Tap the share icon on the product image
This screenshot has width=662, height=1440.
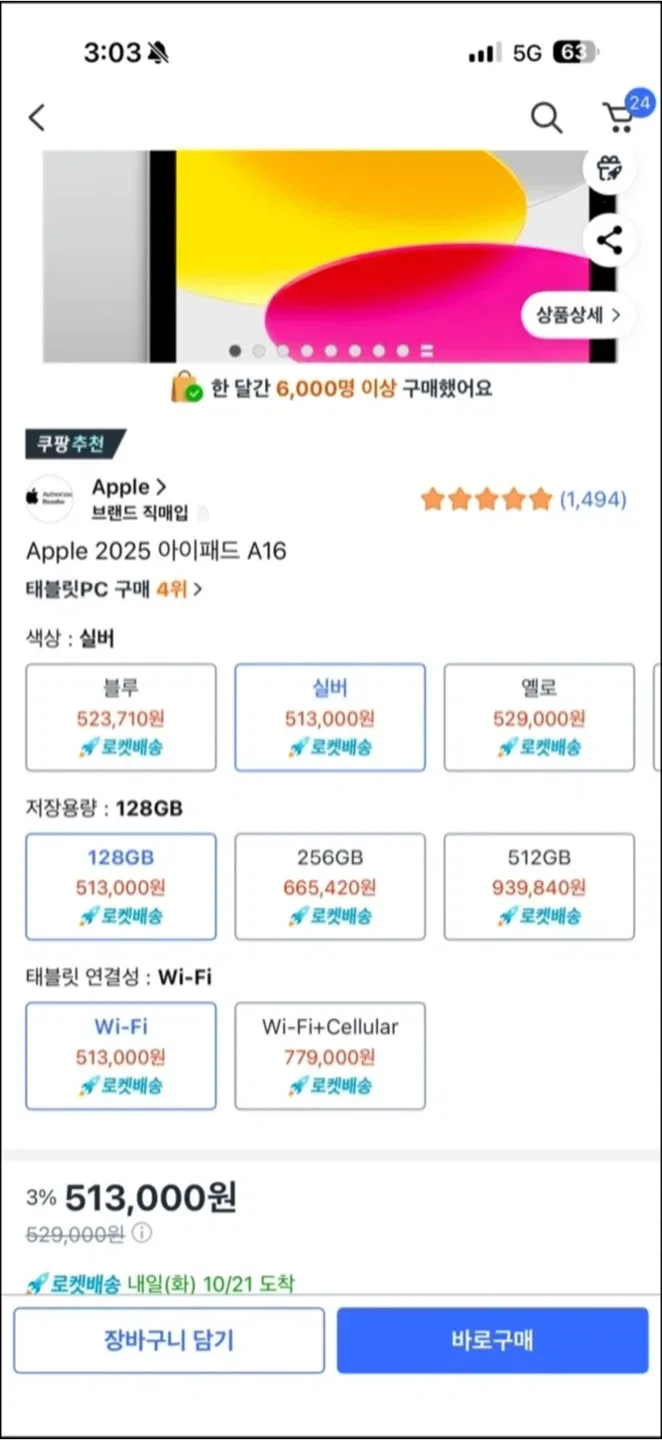click(608, 241)
